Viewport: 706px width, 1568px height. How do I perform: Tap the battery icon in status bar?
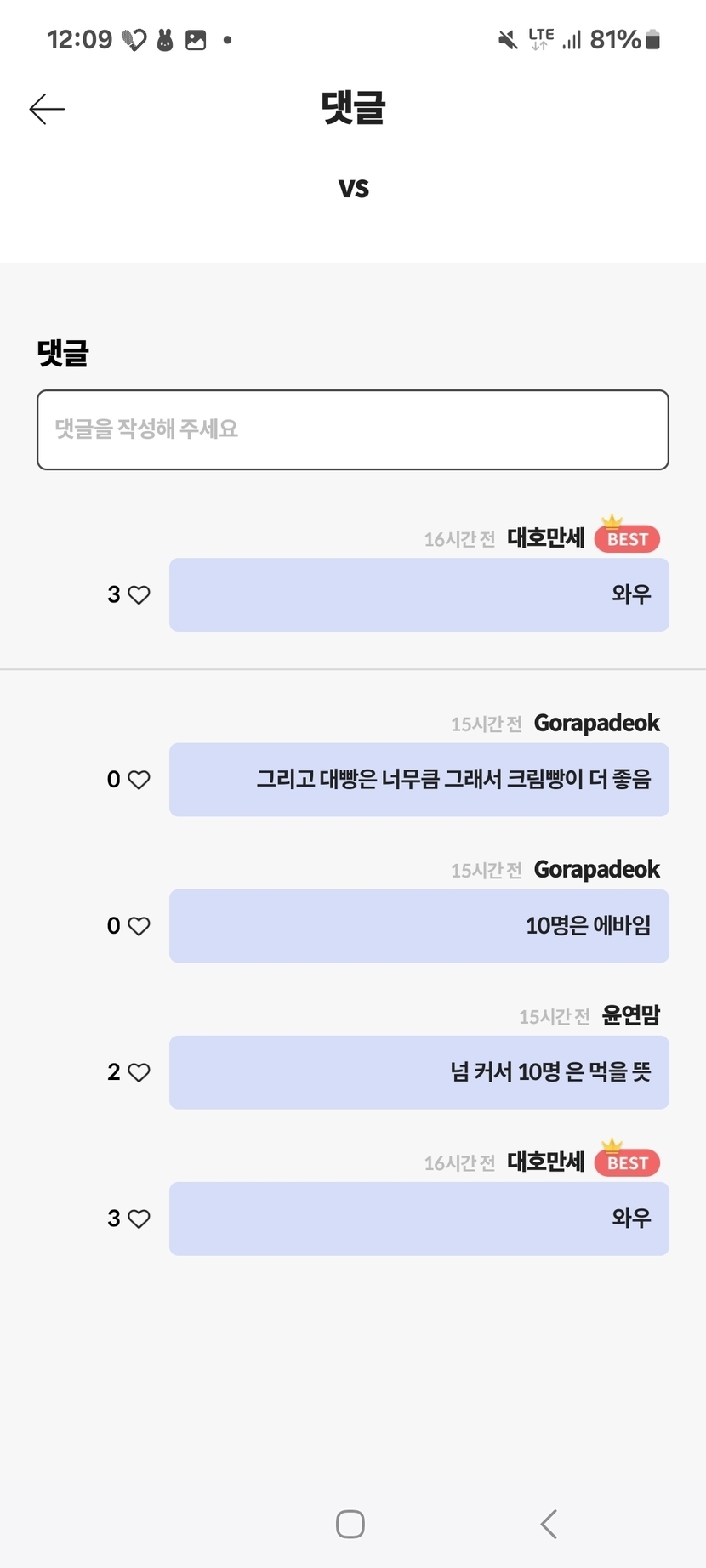click(653, 40)
